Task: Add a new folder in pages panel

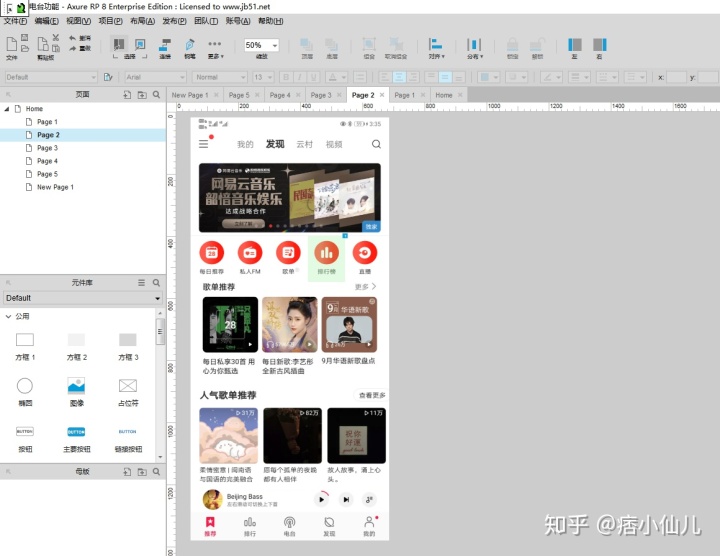Action: tap(142, 95)
